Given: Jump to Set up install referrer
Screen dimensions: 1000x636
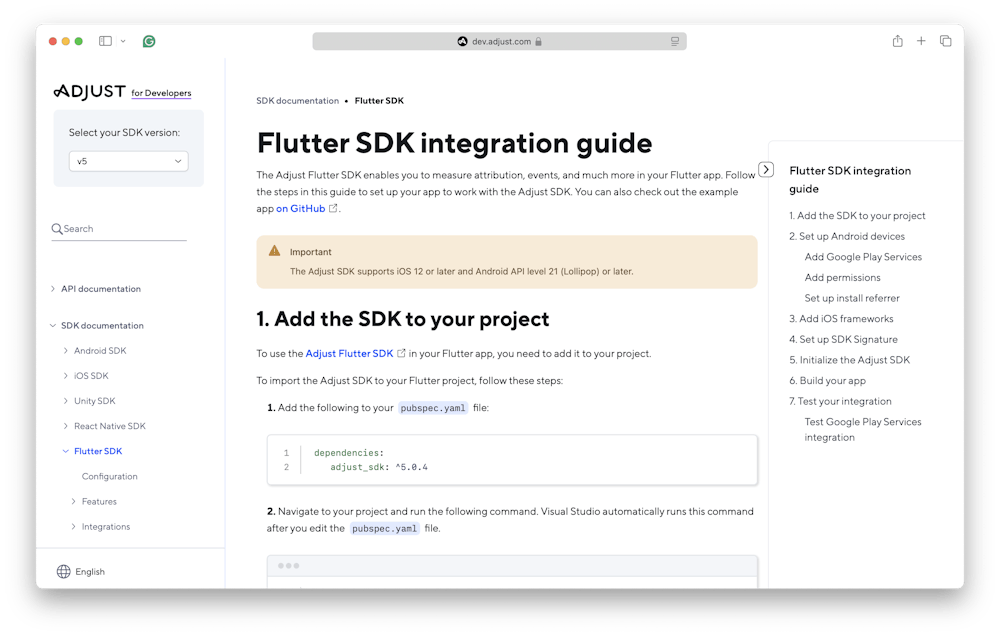Looking at the screenshot, I should 852,298.
